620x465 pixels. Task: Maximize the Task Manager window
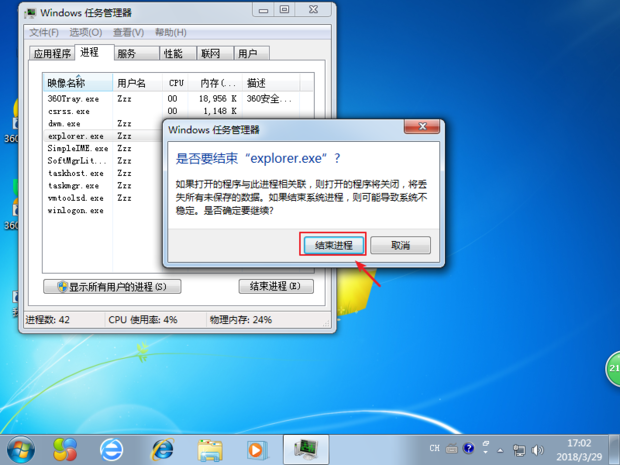click(284, 10)
